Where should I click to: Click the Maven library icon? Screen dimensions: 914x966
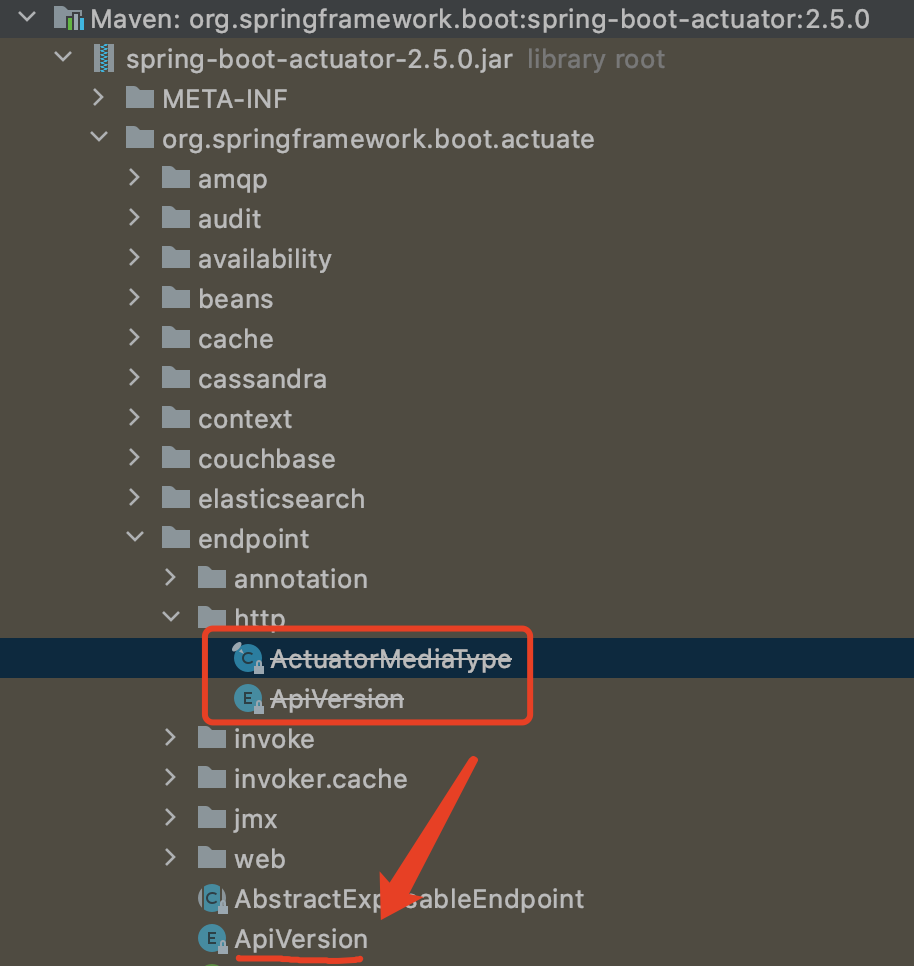68,19
